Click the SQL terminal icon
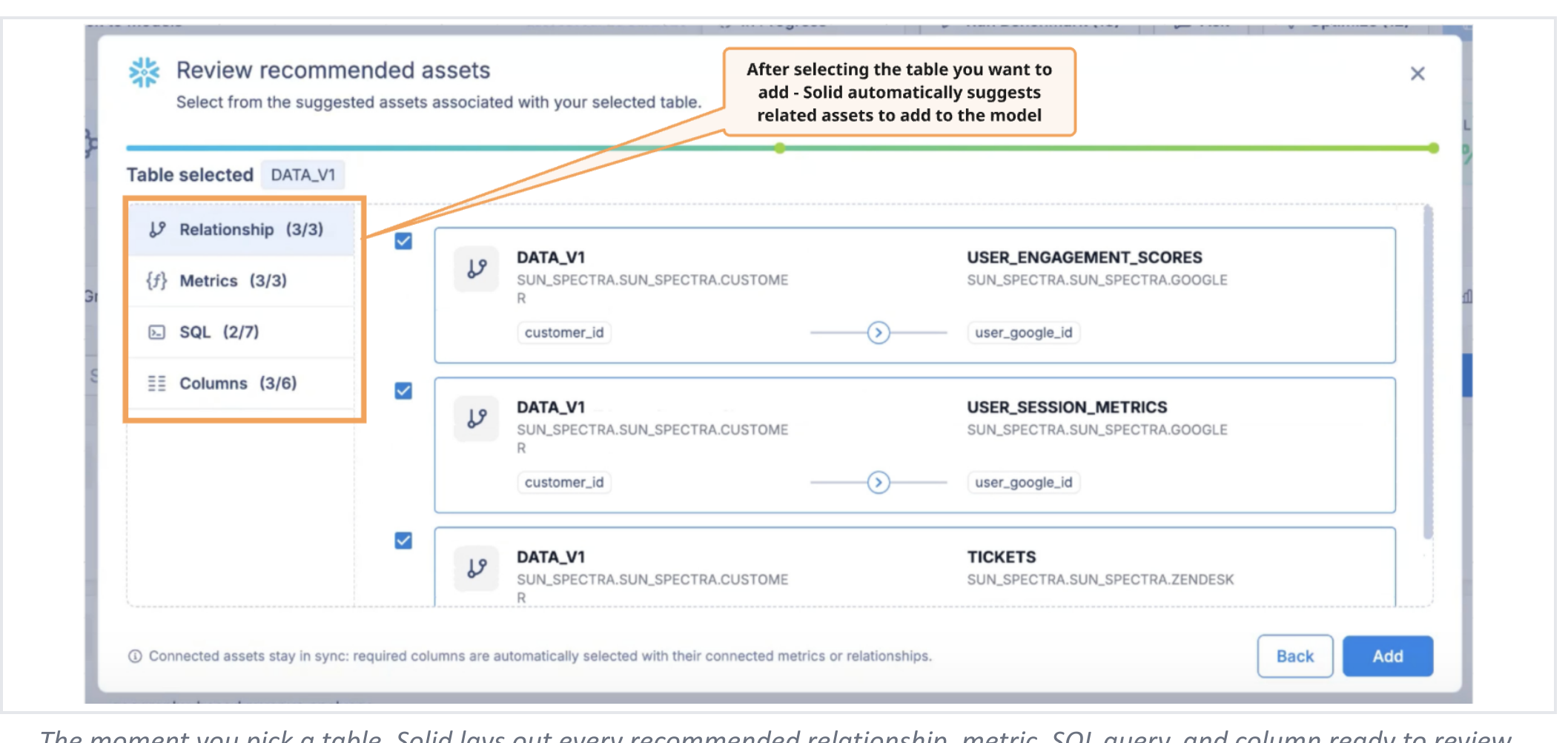 click(x=156, y=332)
